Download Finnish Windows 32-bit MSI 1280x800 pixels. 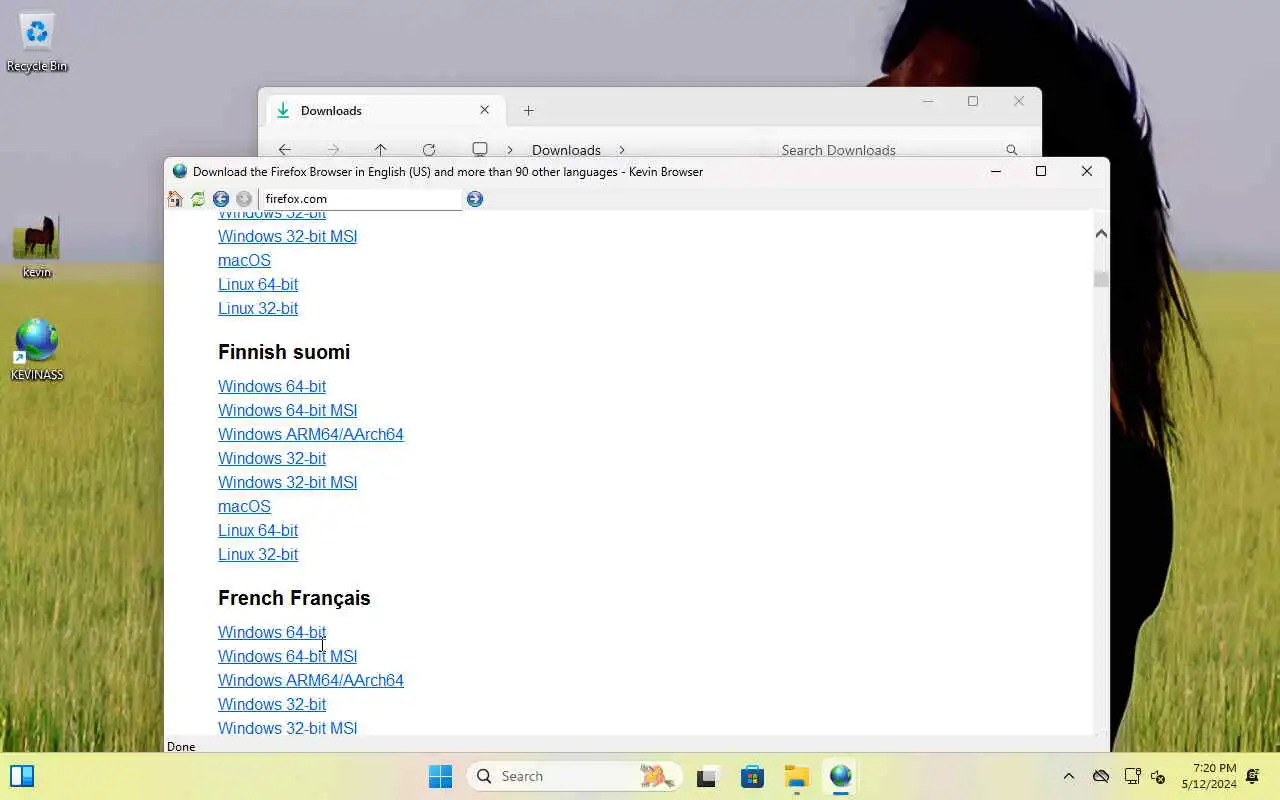287,482
